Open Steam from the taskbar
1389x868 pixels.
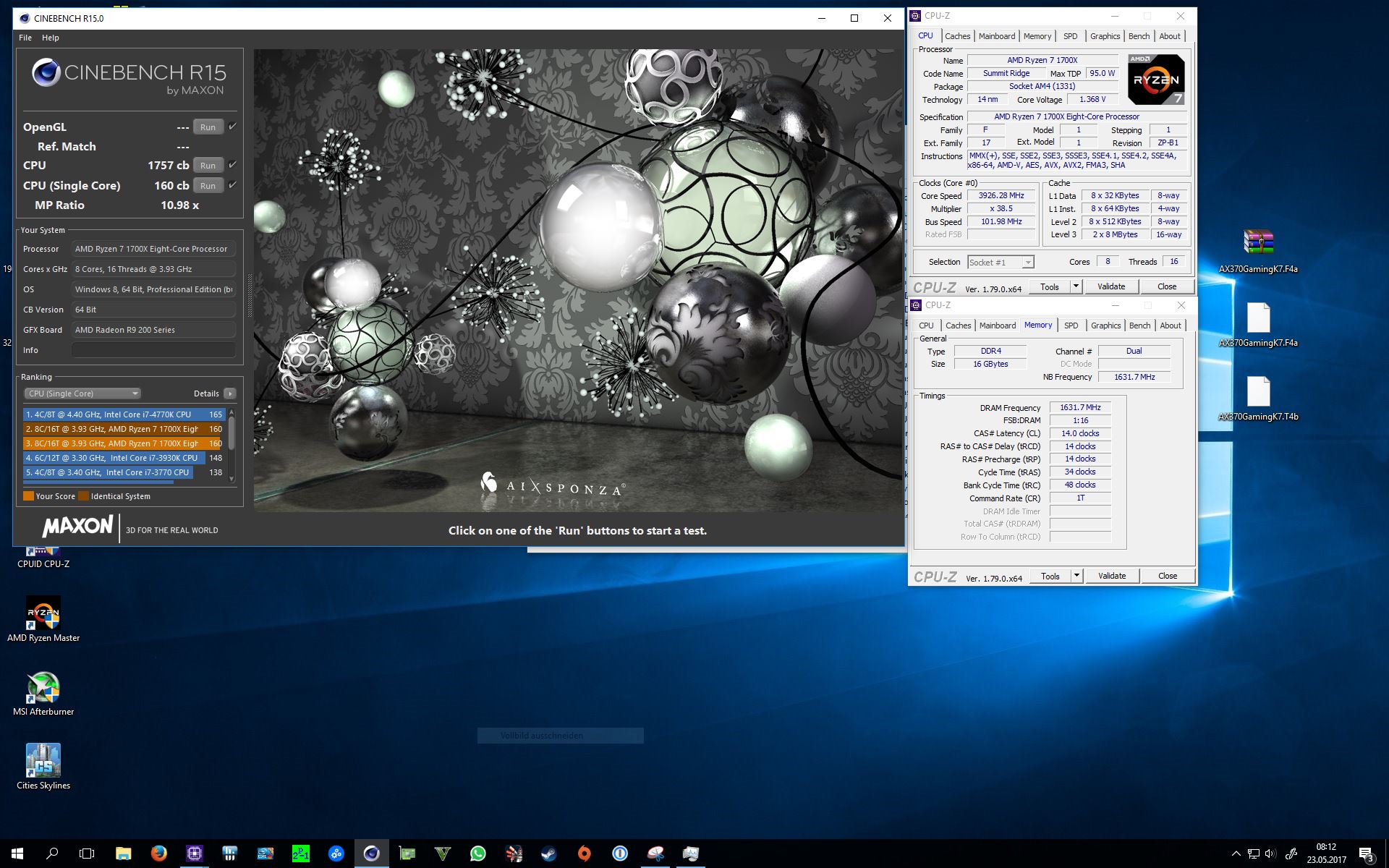tap(549, 854)
